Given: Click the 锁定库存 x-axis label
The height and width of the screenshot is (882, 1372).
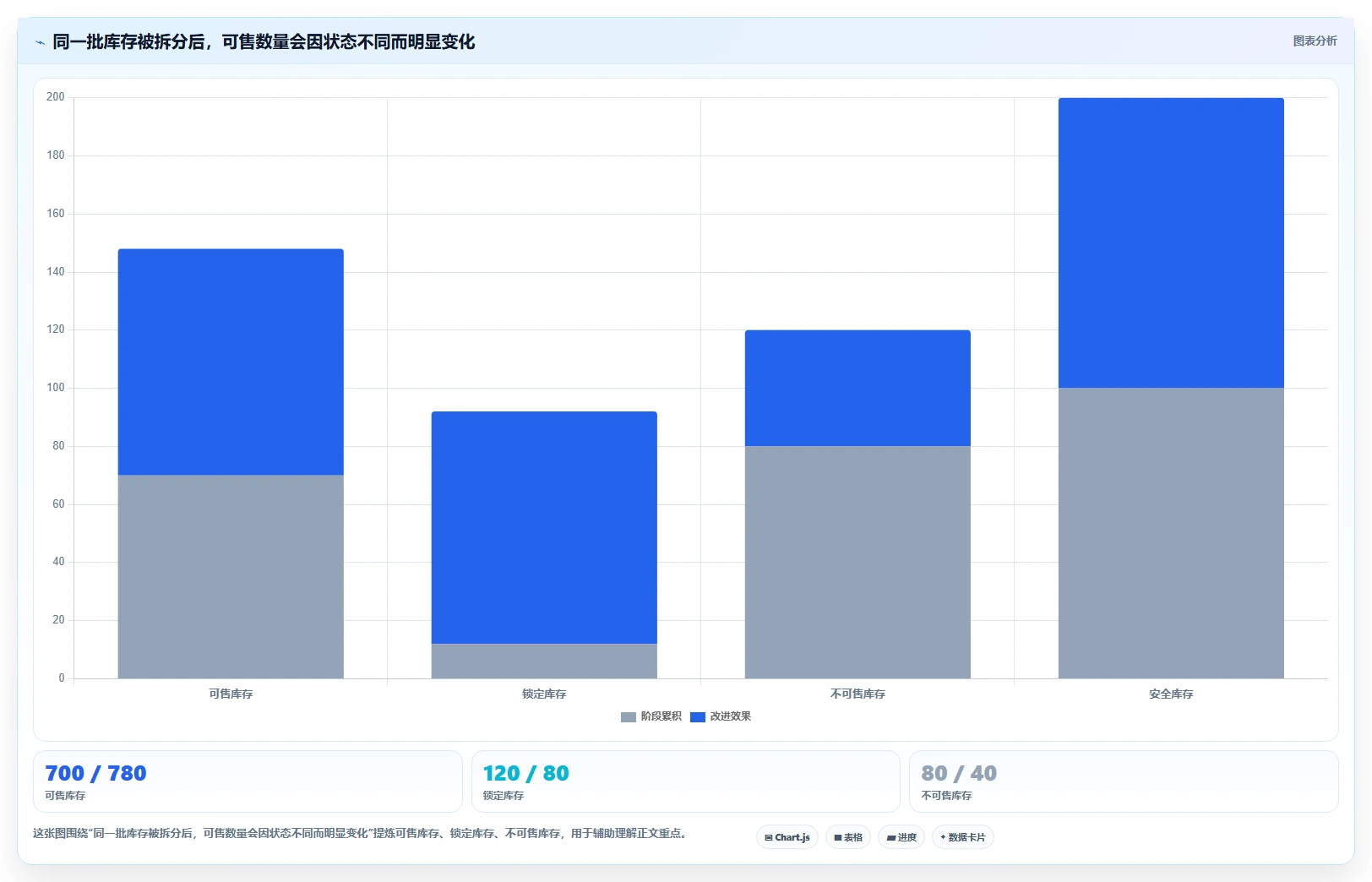Looking at the screenshot, I should (544, 694).
